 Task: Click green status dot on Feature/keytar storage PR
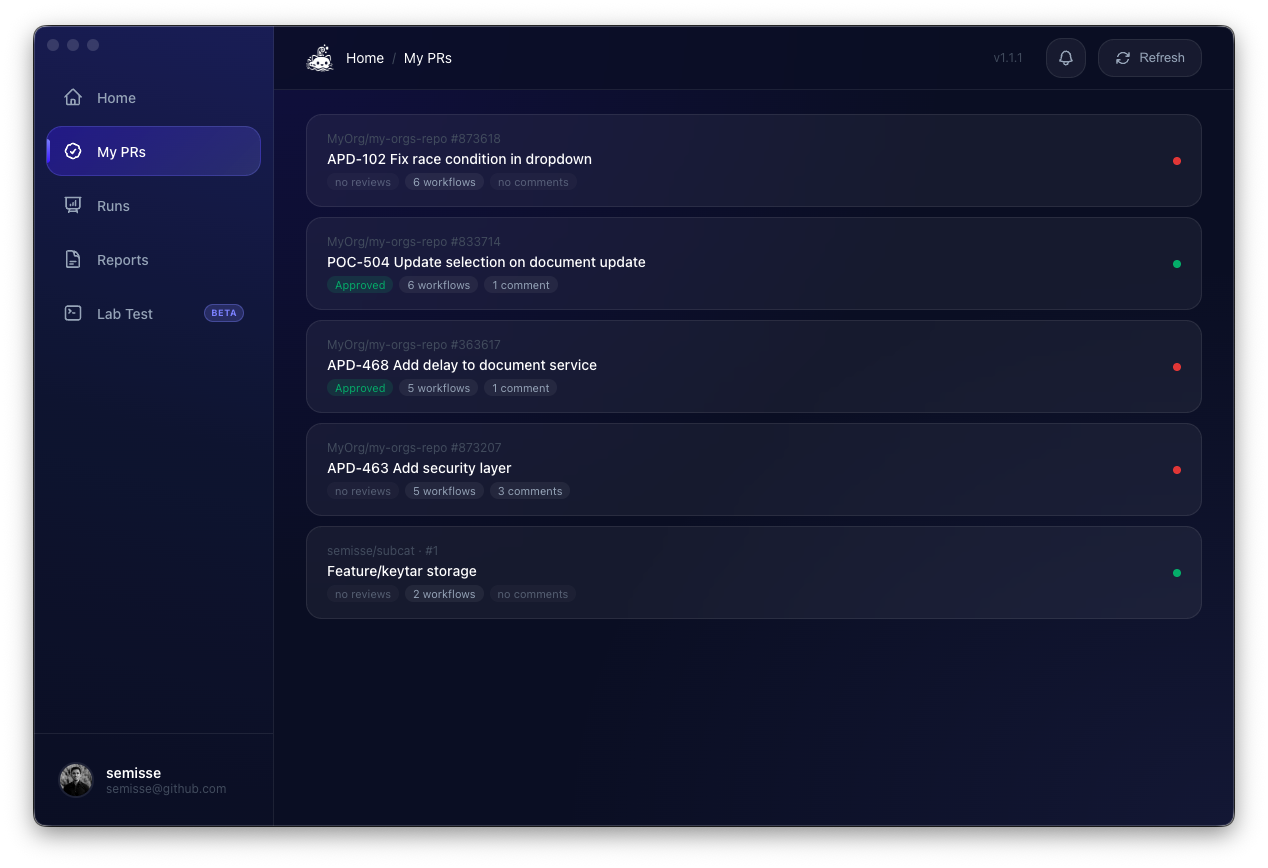click(1177, 573)
